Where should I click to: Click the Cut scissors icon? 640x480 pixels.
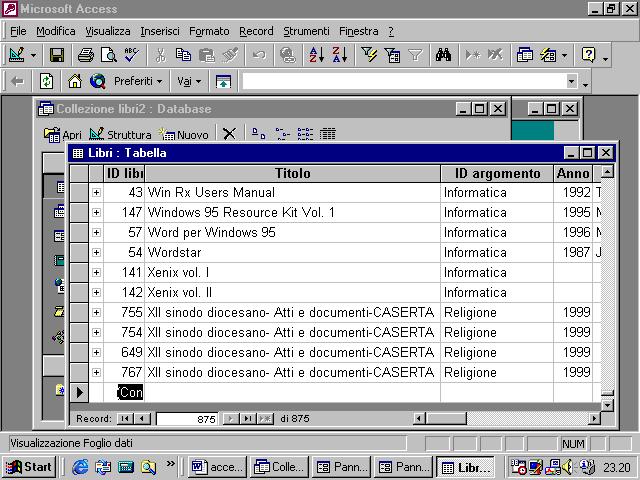pyautogui.click(x=160, y=55)
